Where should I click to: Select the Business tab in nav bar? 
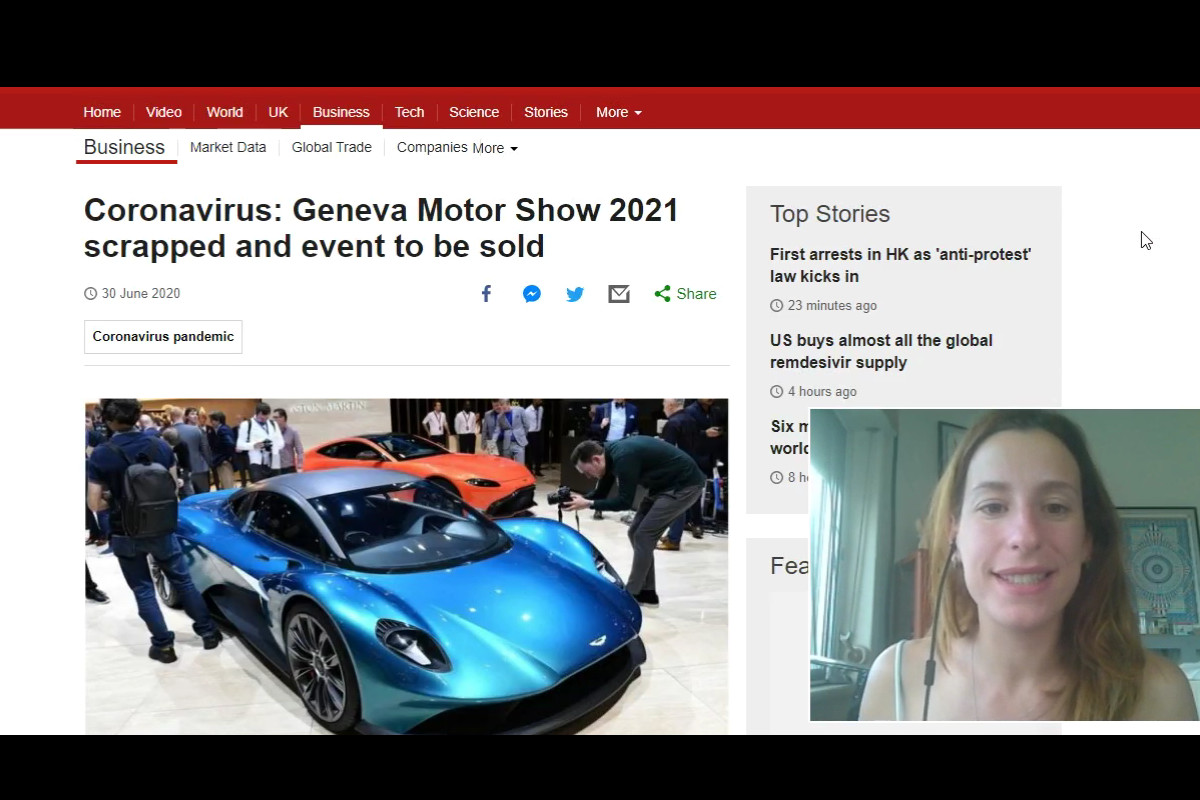tap(341, 112)
